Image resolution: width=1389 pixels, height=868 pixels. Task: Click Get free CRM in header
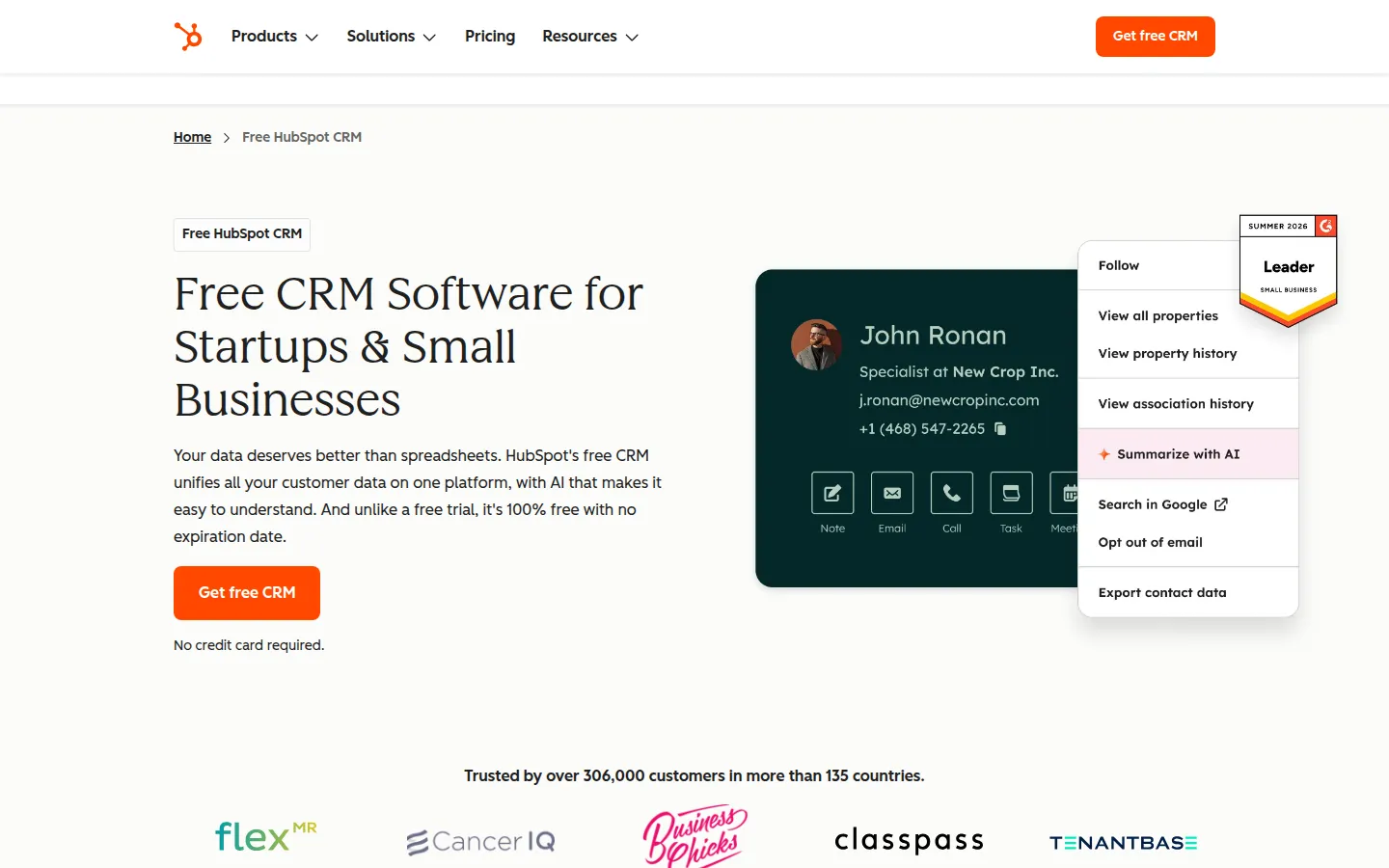(1156, 37)
